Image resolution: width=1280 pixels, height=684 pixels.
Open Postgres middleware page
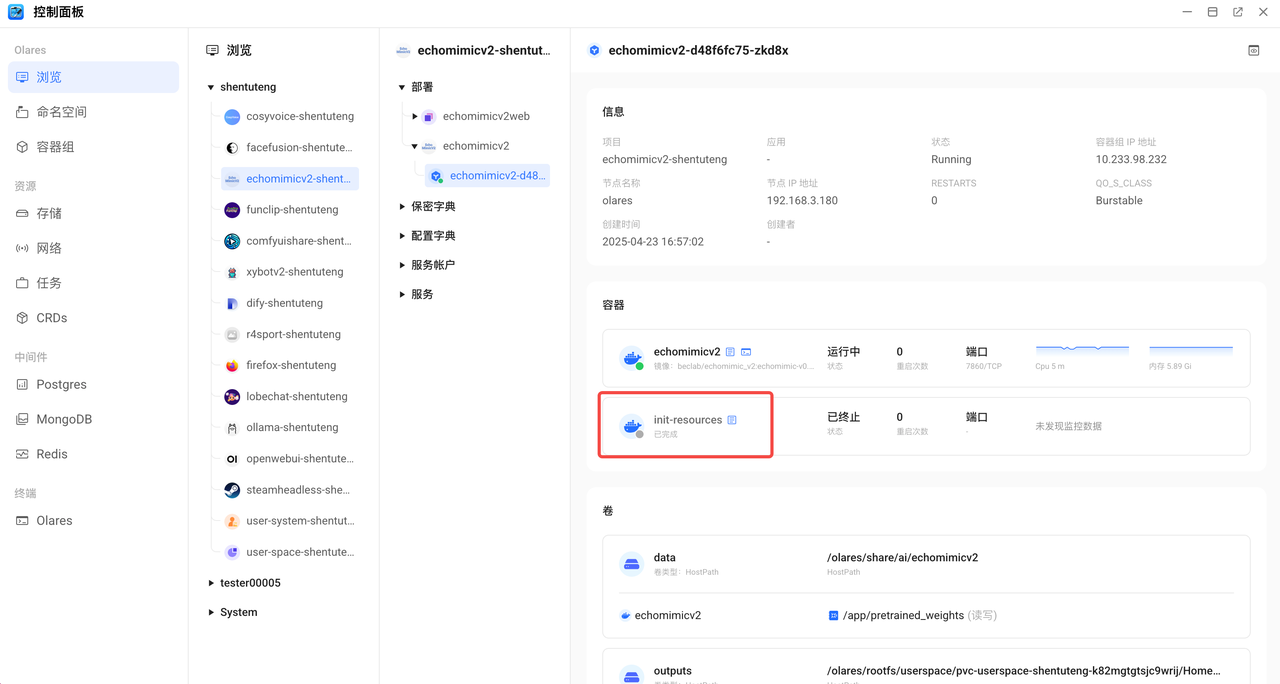coord(61,384)
